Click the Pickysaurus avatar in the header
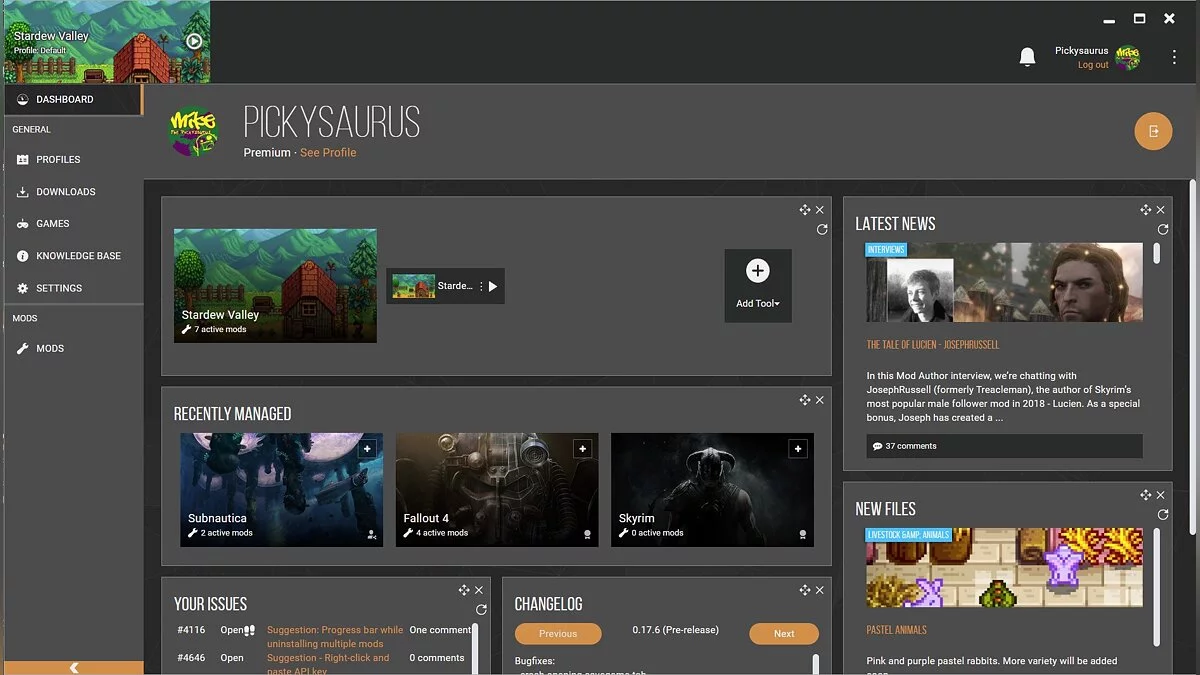The height and width of the screenshot is (675, 1200). coord(1127,58)
